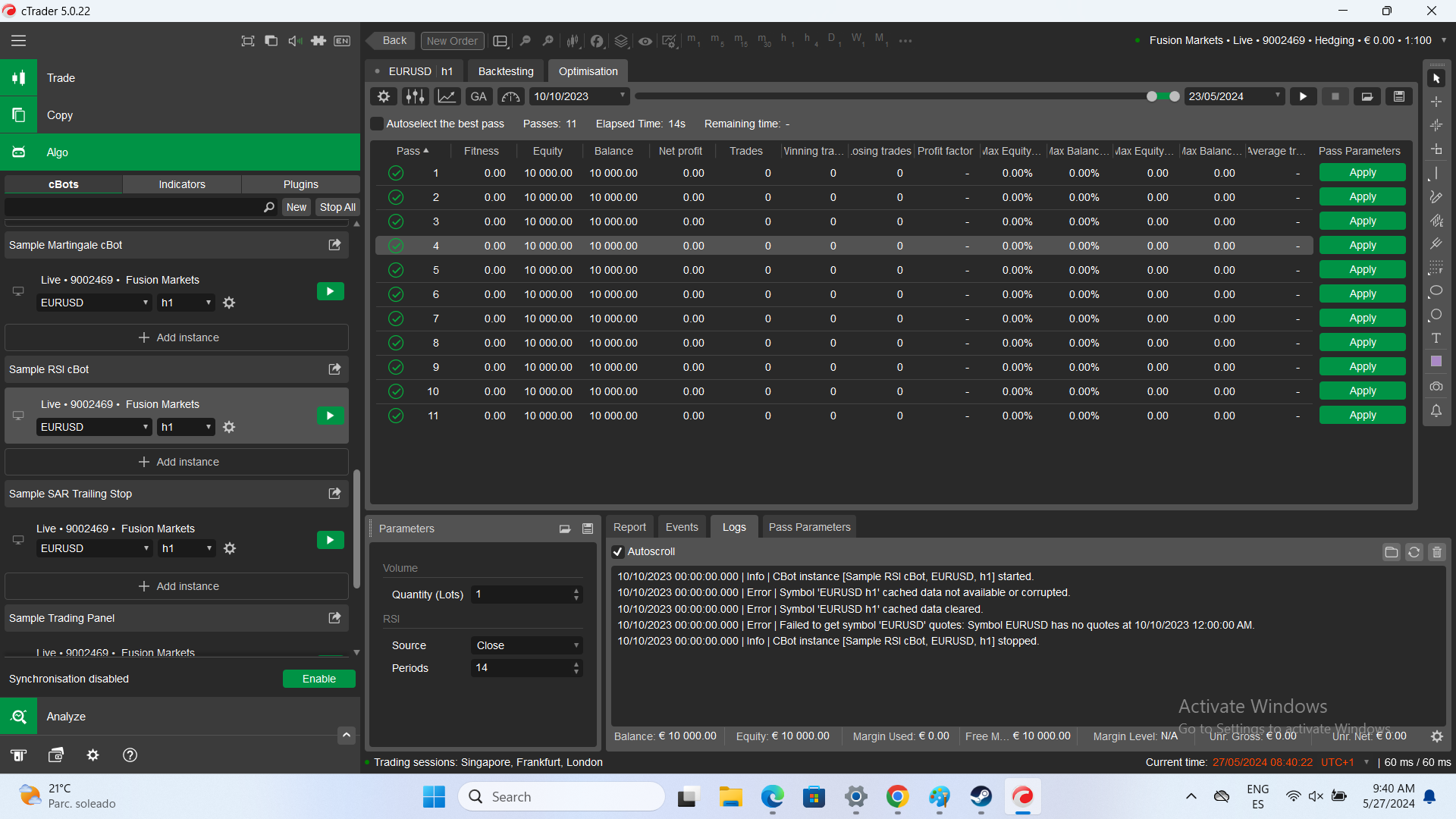Open the Events tab
The width and height of the screenshot is (1456, 819).
point(682,527)
